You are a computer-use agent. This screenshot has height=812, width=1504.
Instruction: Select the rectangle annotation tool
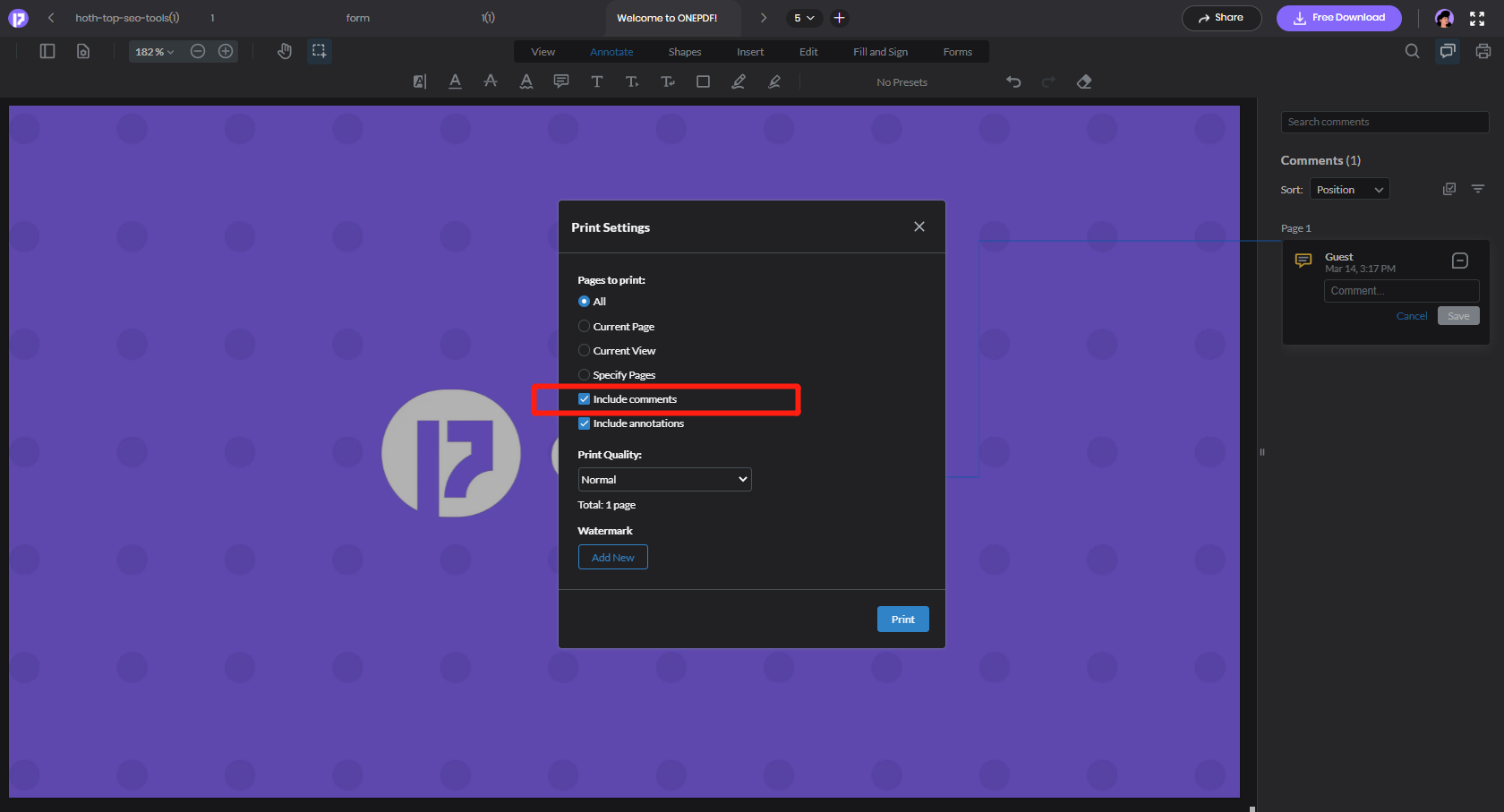(x=704, y=81)
